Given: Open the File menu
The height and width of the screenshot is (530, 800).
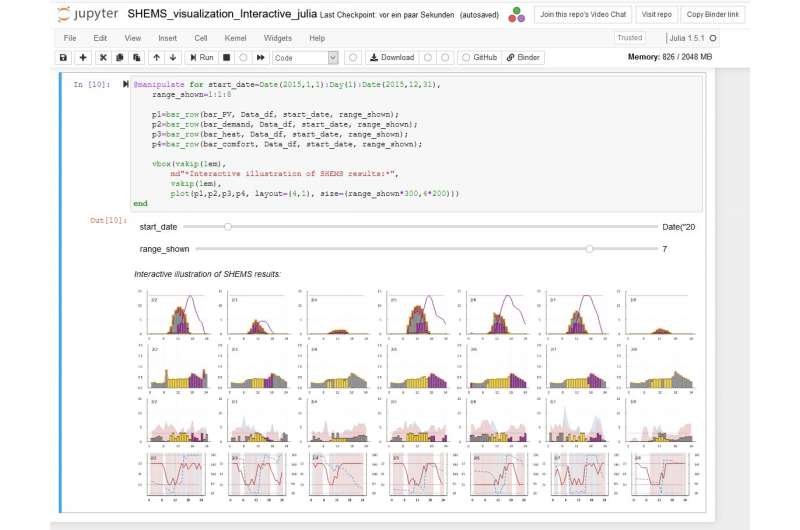Looking at the screenshot, I should (x=69, y=38).
